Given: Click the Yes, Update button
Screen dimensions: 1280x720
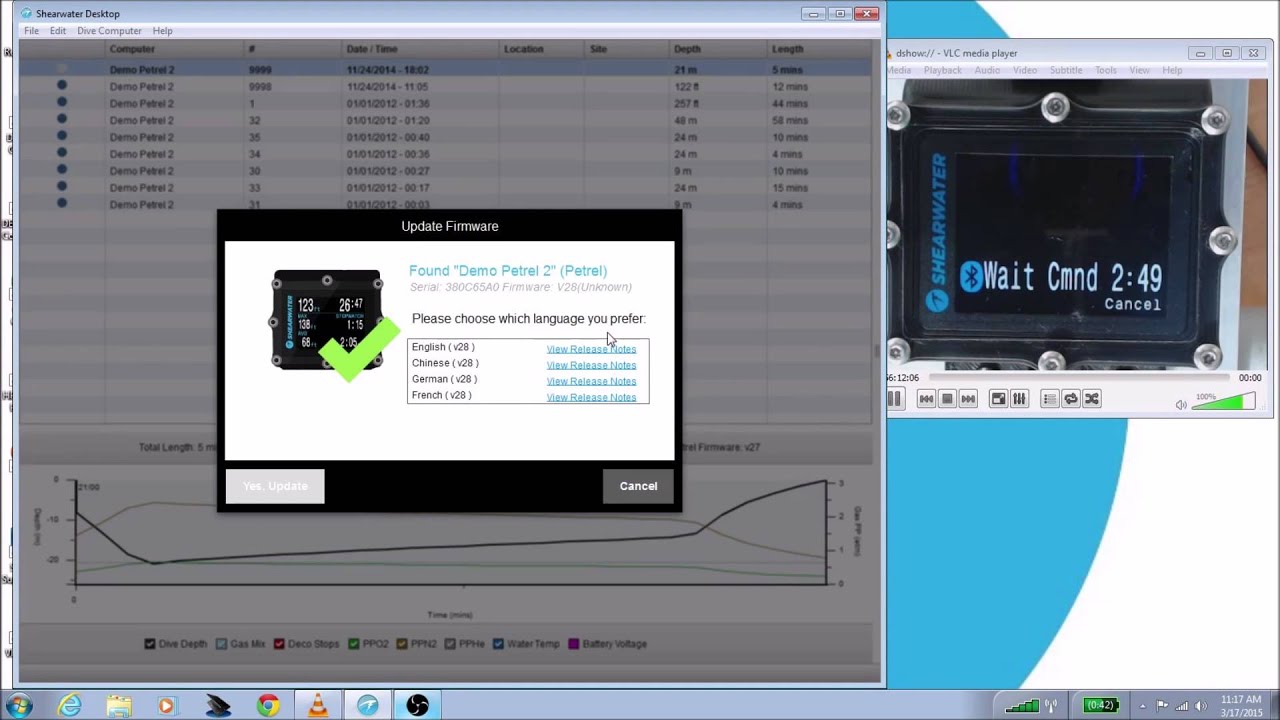Looking at the screenshot, I should [275, 486].
